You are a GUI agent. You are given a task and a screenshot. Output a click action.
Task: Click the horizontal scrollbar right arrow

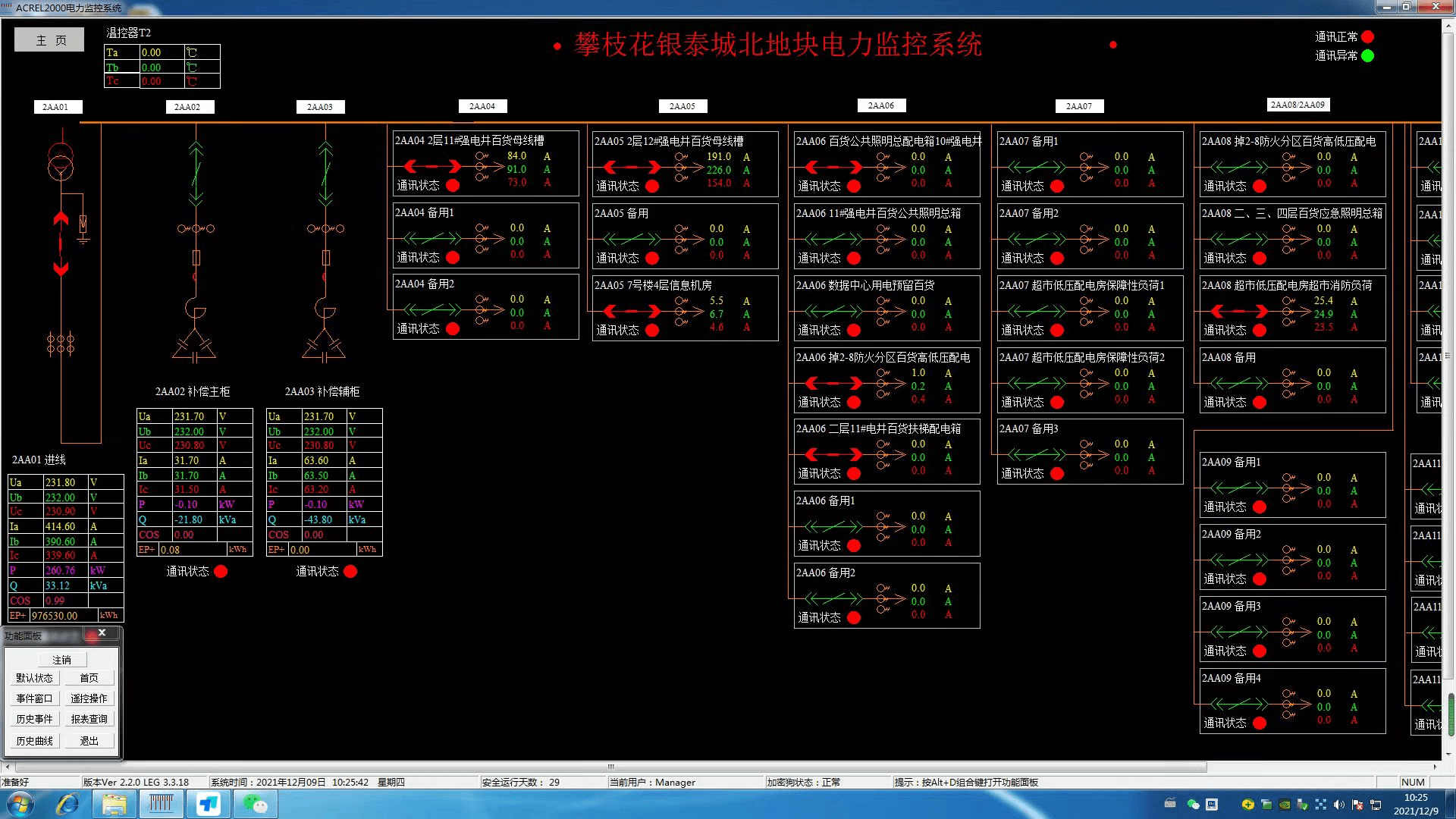point(1435,767)
